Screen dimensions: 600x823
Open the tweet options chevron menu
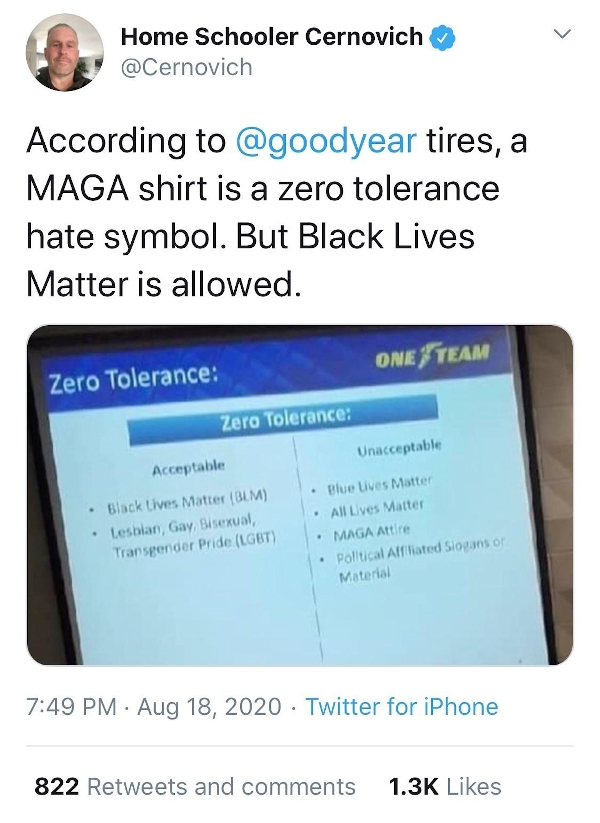pos(563,37)
